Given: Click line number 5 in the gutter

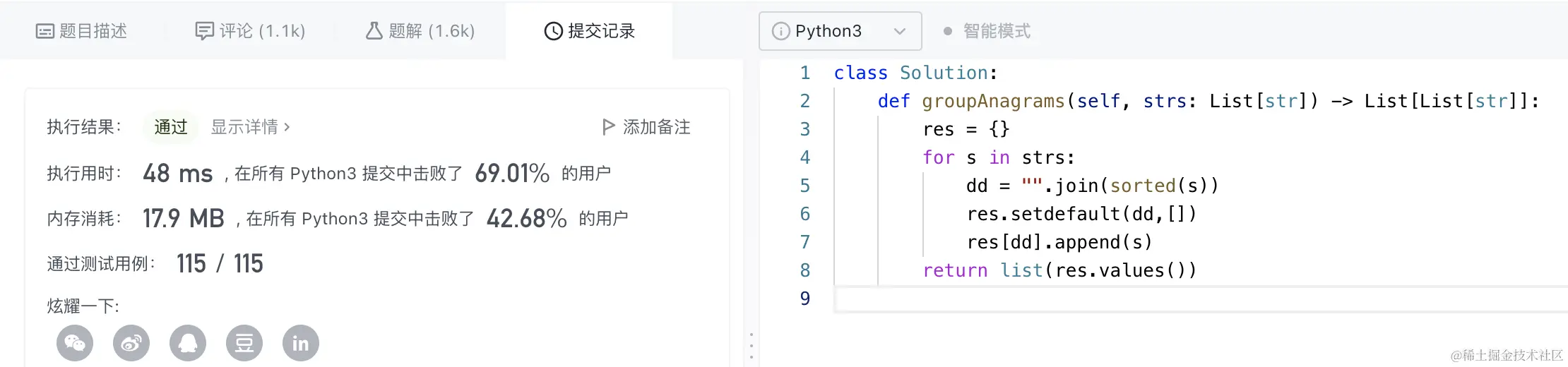Looking at the screenshot, I should pos(804,186).
